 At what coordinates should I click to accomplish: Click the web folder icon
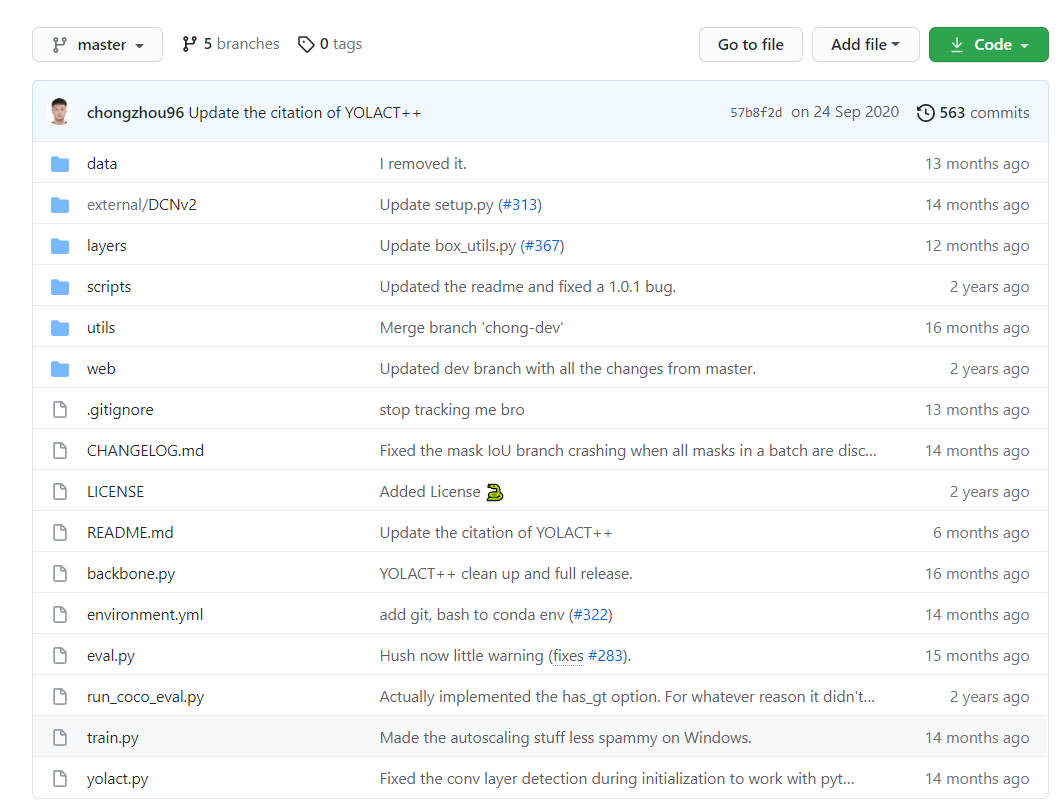[x=60, y=369]
